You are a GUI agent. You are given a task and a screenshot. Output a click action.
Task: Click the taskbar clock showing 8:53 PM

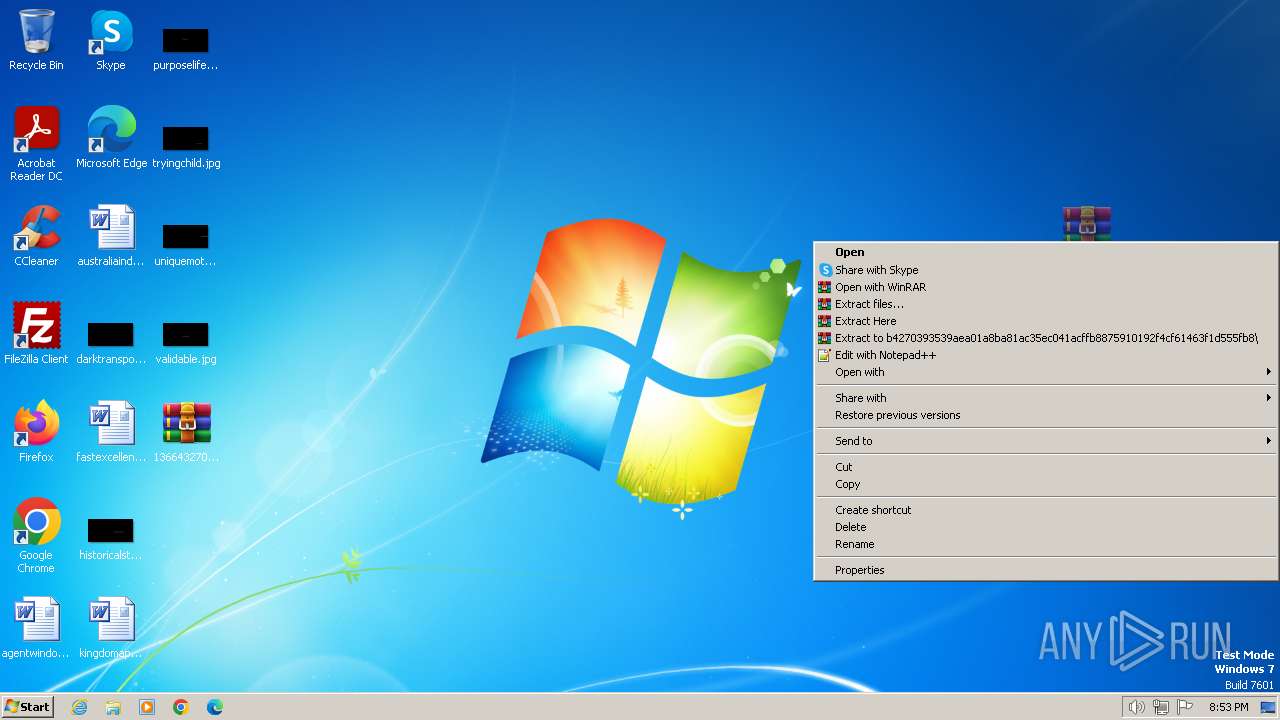(1228, 707)
